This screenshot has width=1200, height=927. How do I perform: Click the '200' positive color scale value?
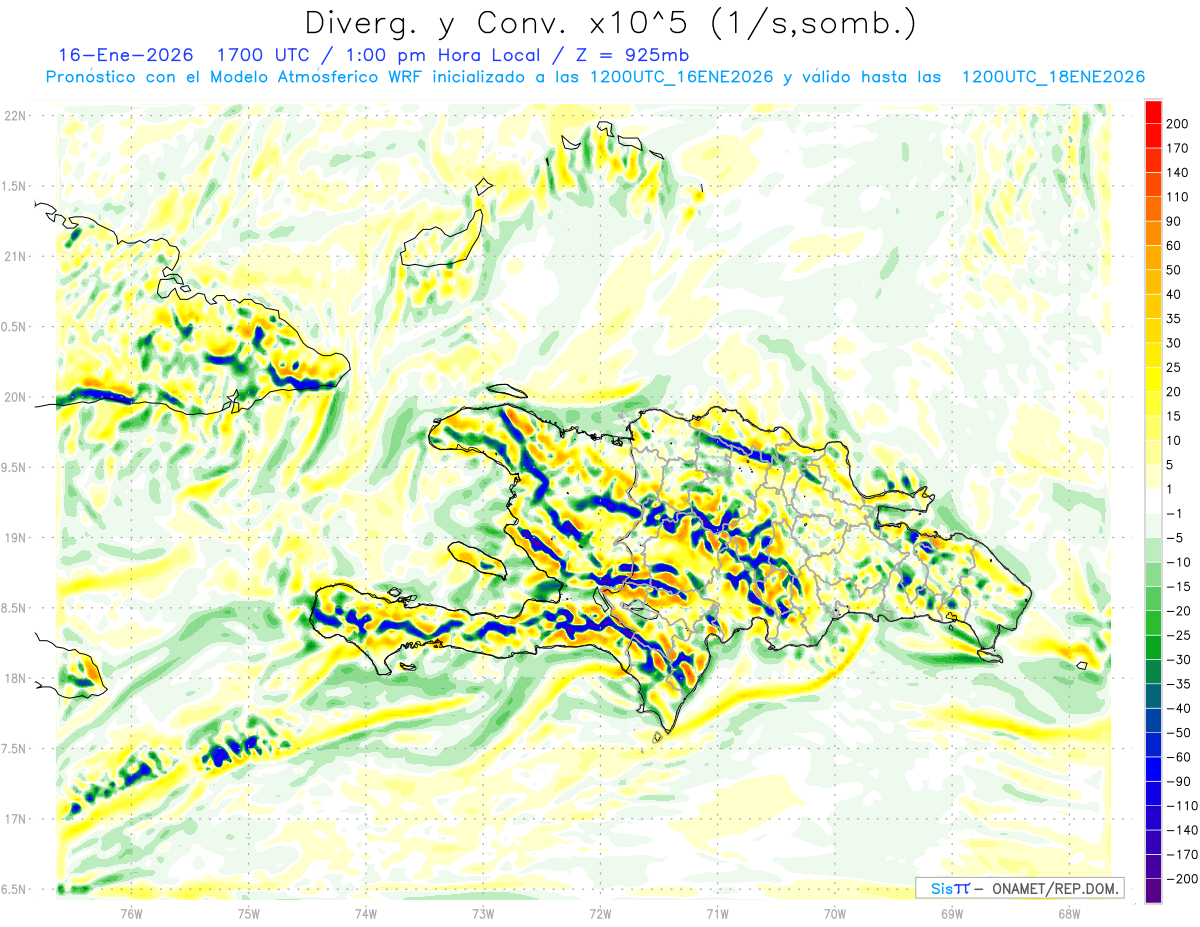coord(1177,124)
